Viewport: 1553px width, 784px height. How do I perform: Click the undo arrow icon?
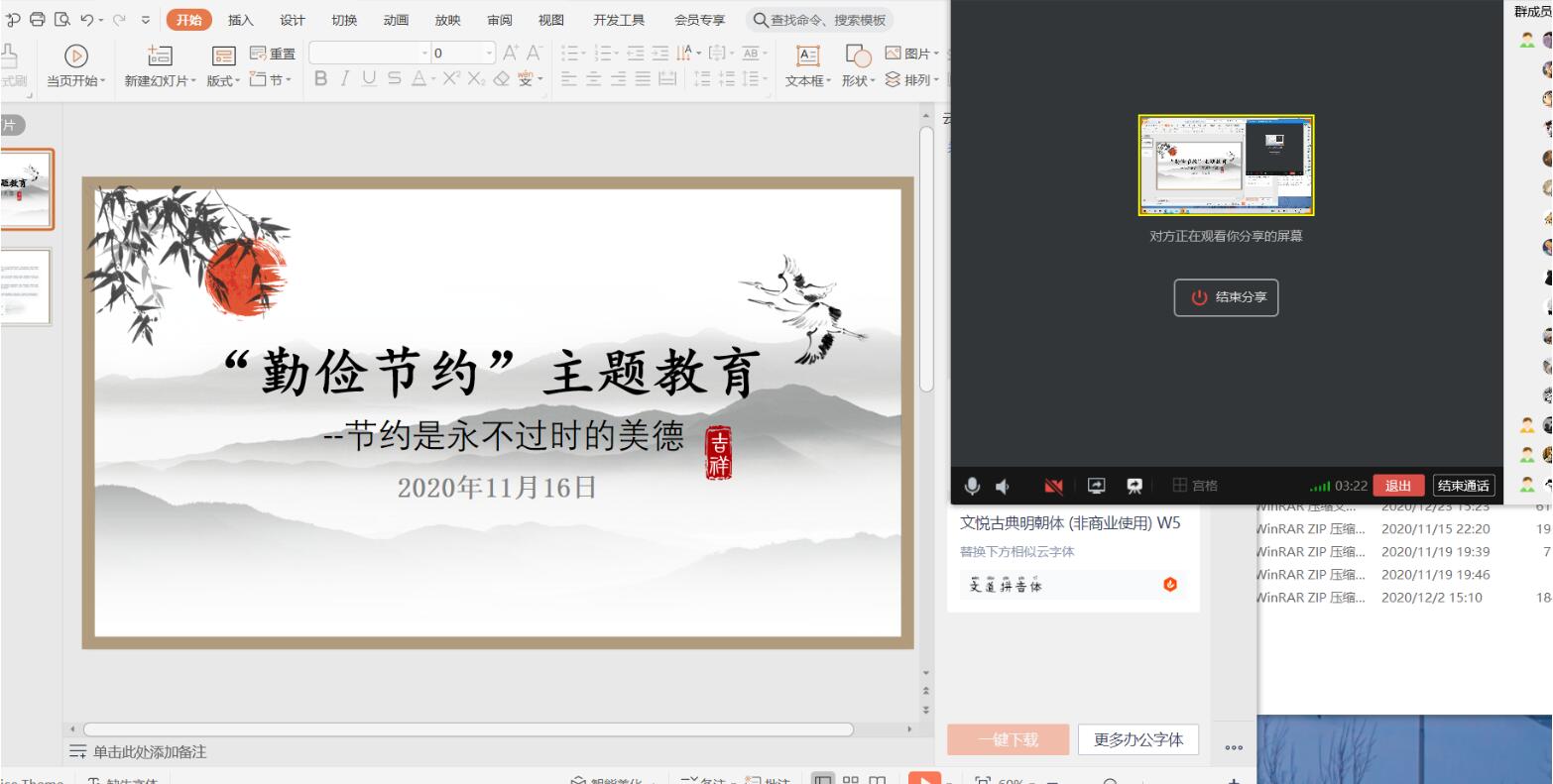pyautogui.click(x=86, y=20)
